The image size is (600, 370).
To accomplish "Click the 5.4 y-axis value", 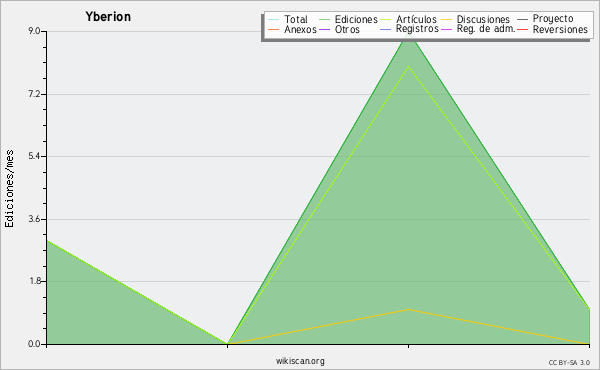I will (x=34, y=156).
